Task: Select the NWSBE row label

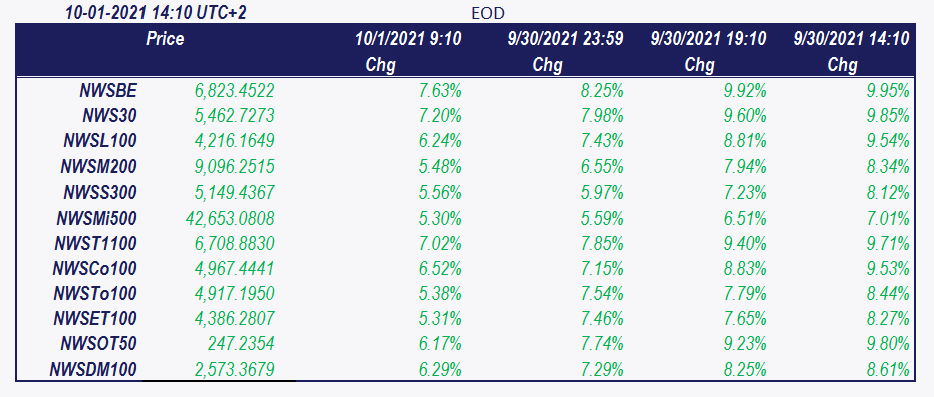Action: (x=108, y=91)
